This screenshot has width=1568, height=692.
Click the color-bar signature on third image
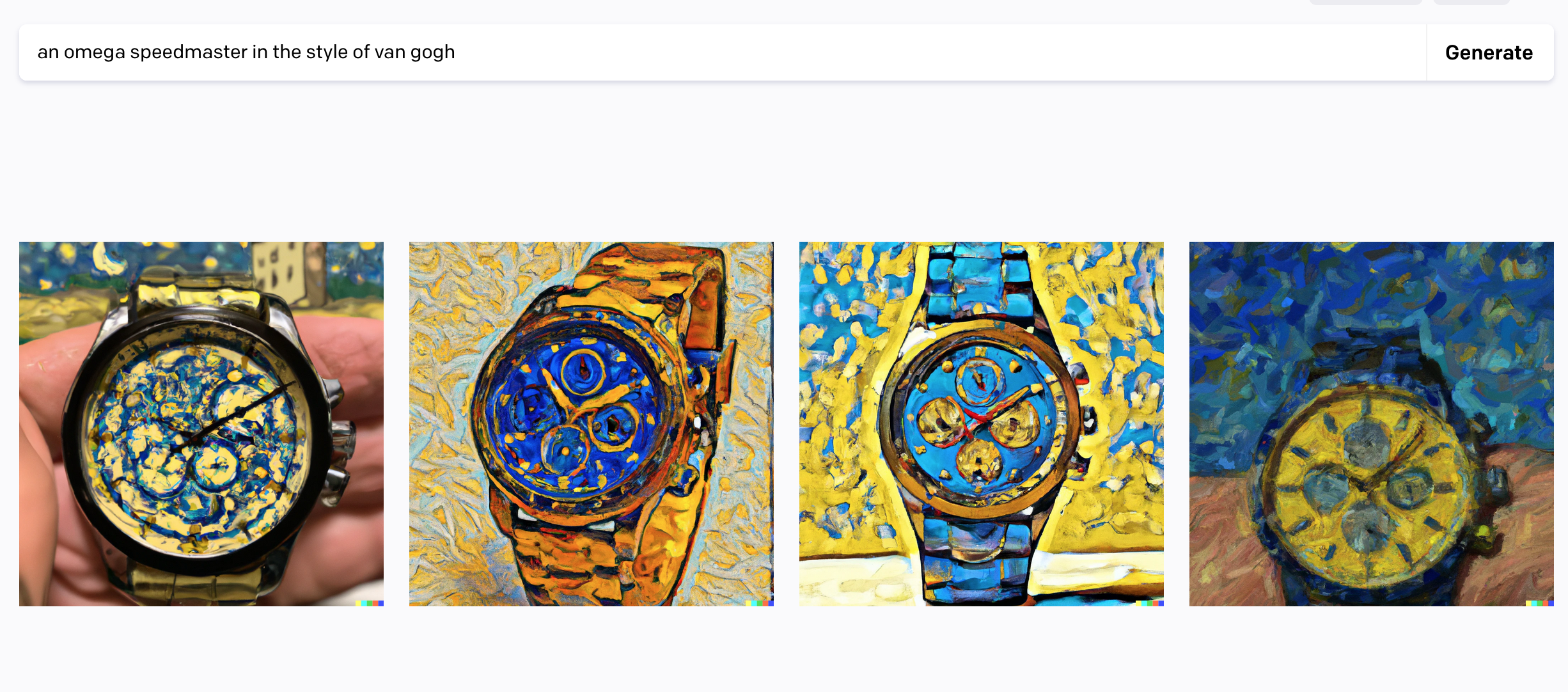1150,603
